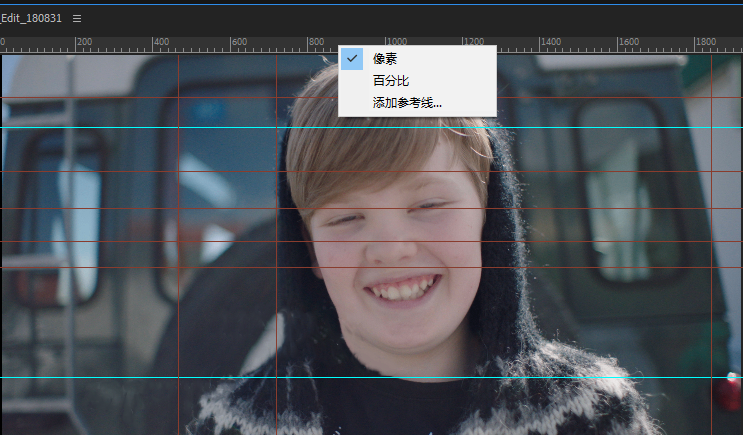
Task: Click the 200 mark on the ruler
Action: pos(83,43)
